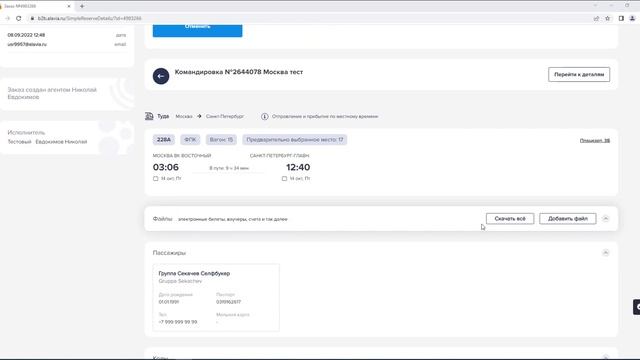Click the calendar icon under 12:40 arrival
Image resolution: width=640 pixels, height=360 pixels.
284,178
